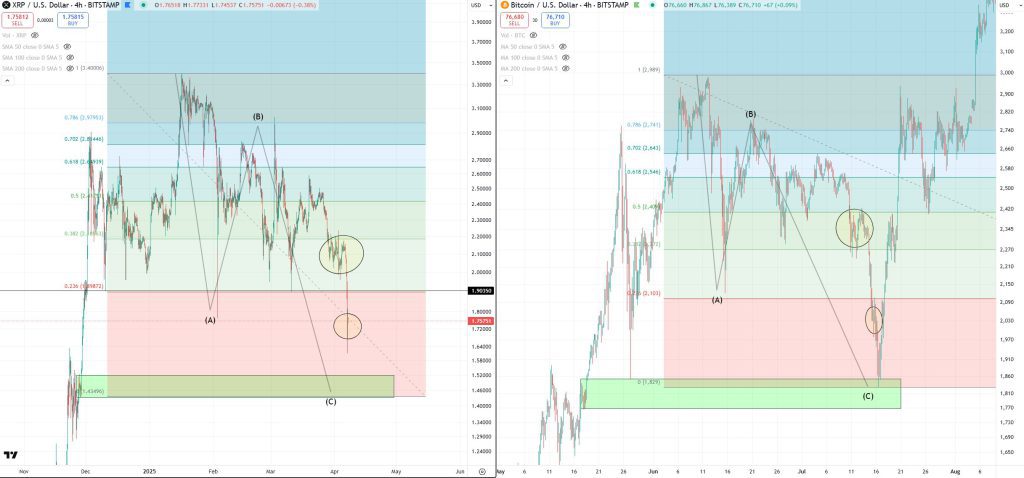Click the green flag icon beside Bitcoin title
1024x478 pixels.
[x=634, y=5]
